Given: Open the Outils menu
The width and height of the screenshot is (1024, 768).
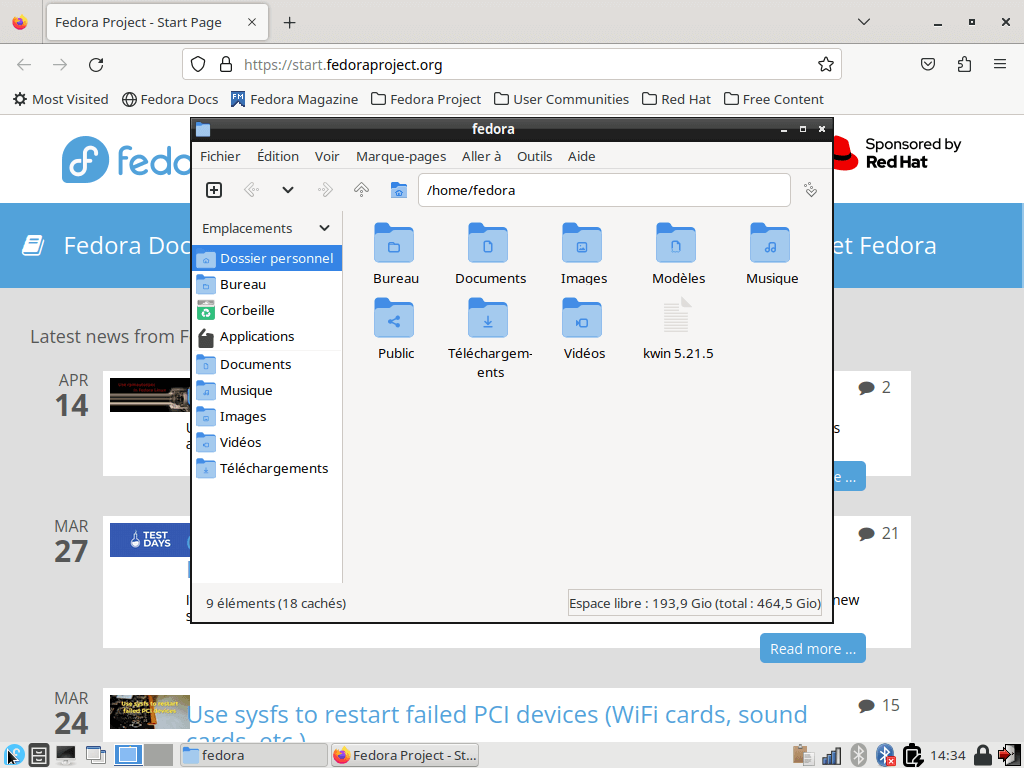Looking at the screenshot, I should (534, 156).
